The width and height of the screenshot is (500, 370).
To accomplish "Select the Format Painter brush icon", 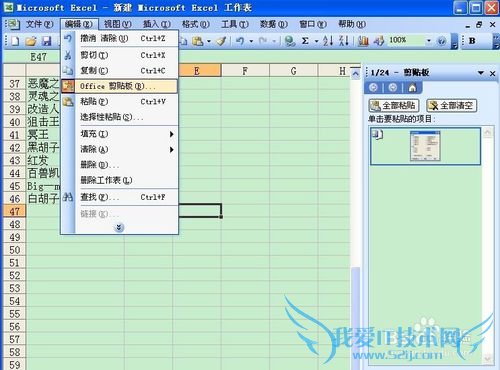I will 221,41.
